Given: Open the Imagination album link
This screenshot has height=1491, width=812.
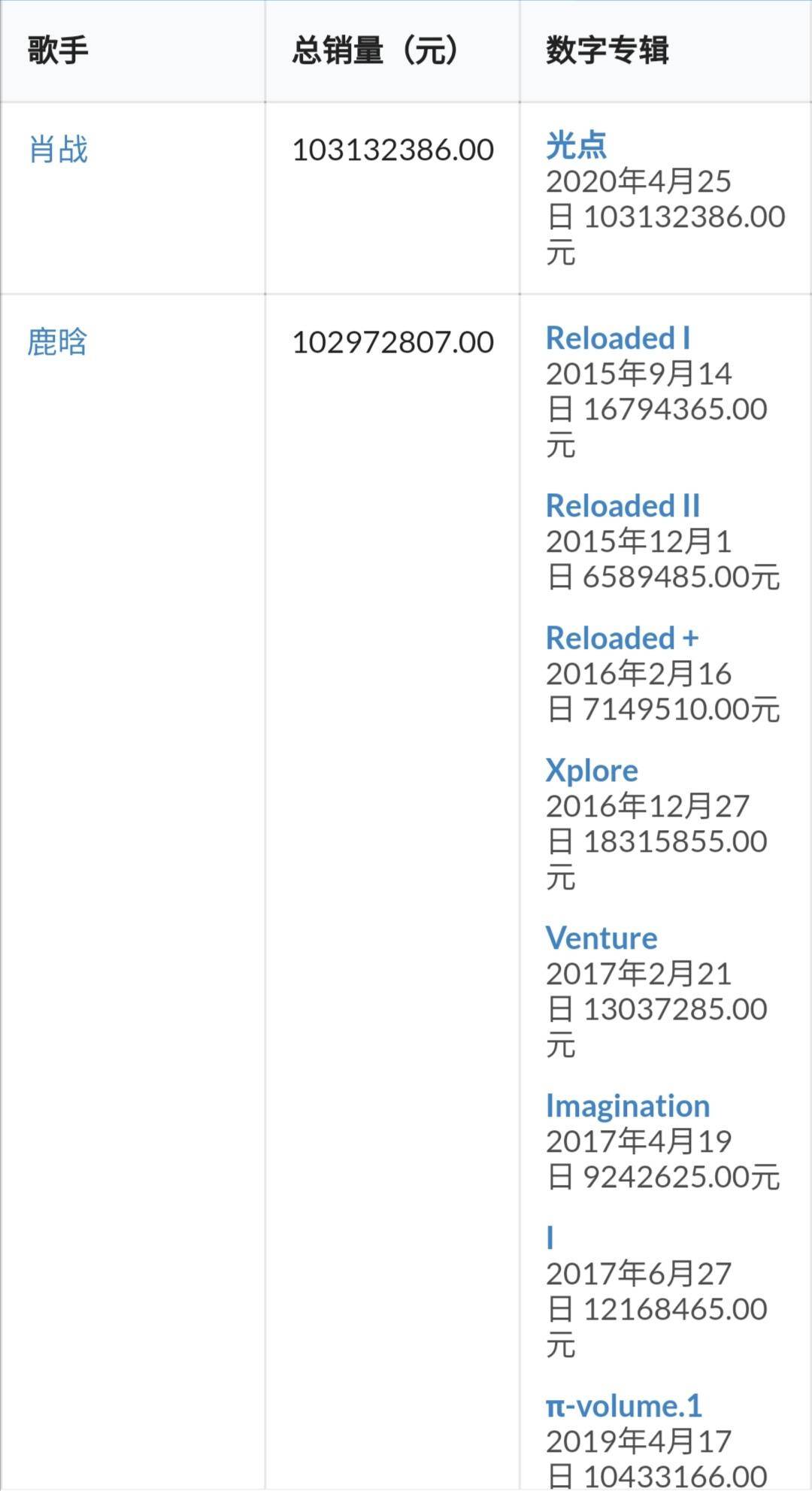Looking at the screenshot, I should (628, 1105).
